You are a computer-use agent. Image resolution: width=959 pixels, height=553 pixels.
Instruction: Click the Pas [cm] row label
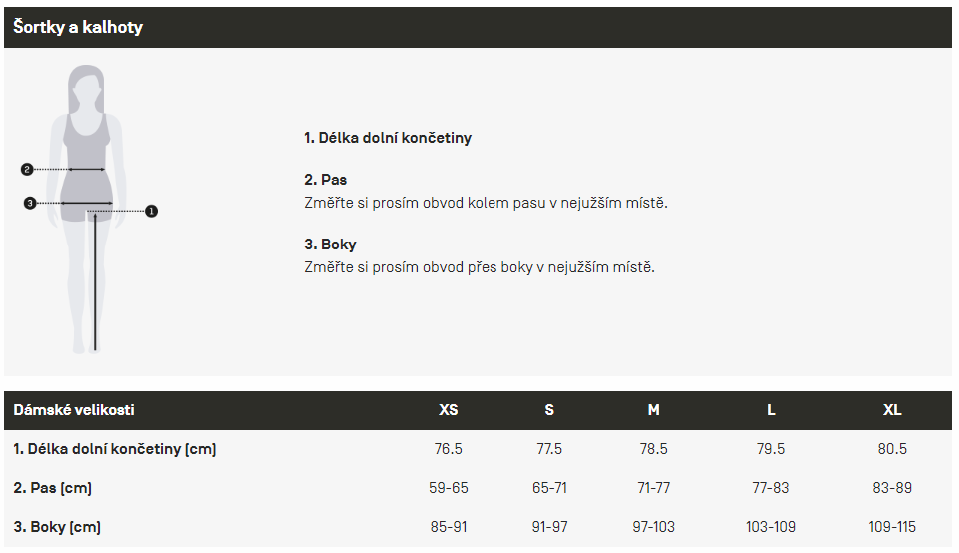point(52,488)
